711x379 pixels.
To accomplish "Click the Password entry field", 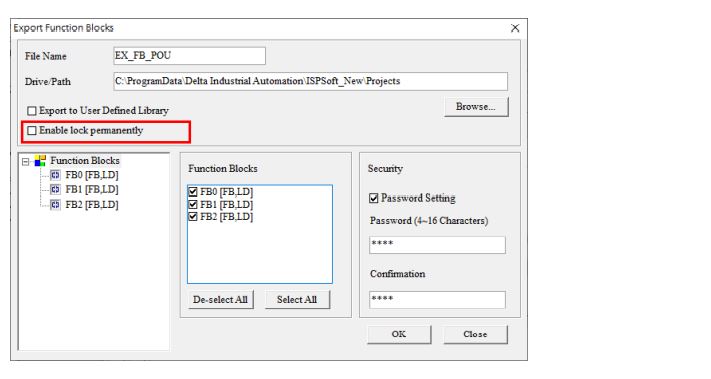I will 437,245.
